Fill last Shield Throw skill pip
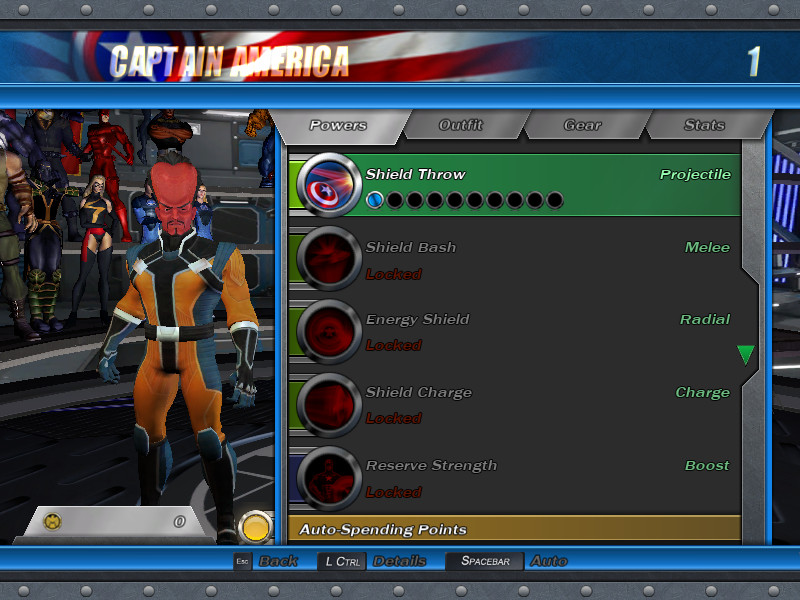Image resolution: width=800 pixels, height=600 pixels. coord(554,200)
